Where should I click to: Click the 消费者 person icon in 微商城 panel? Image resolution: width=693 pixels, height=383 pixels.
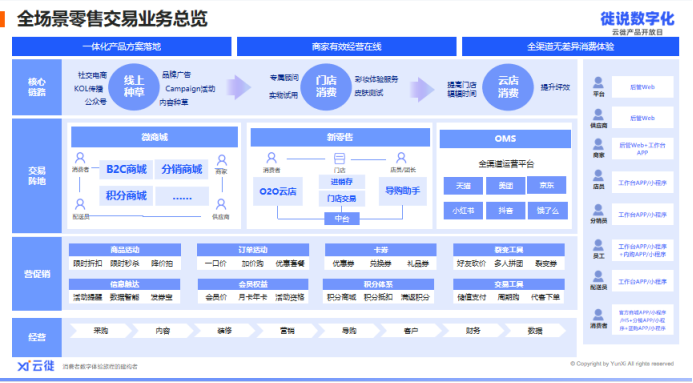click(x=80, y=158)
